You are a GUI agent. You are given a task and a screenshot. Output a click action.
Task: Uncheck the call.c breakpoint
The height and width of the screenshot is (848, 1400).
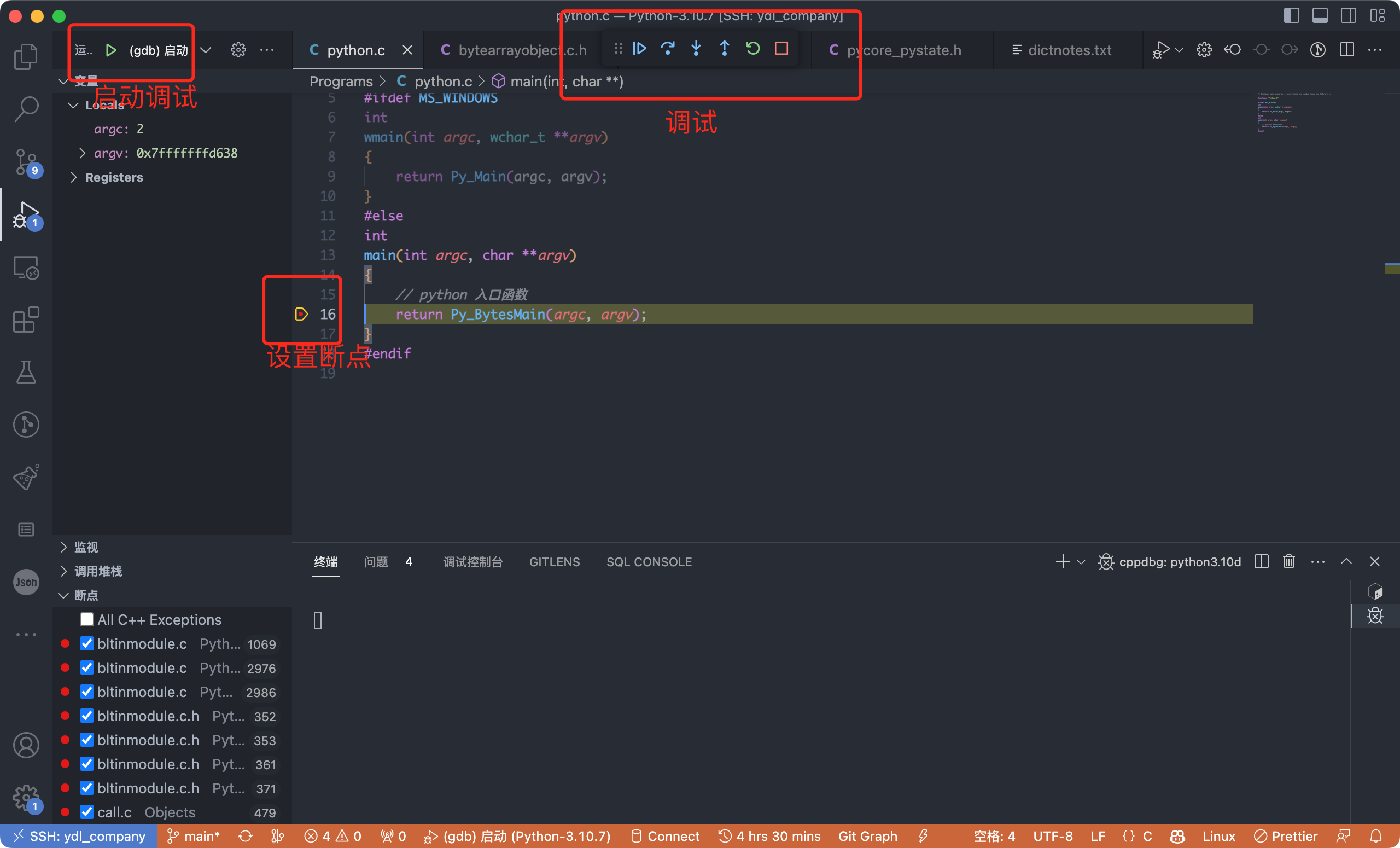coord(86,812)
